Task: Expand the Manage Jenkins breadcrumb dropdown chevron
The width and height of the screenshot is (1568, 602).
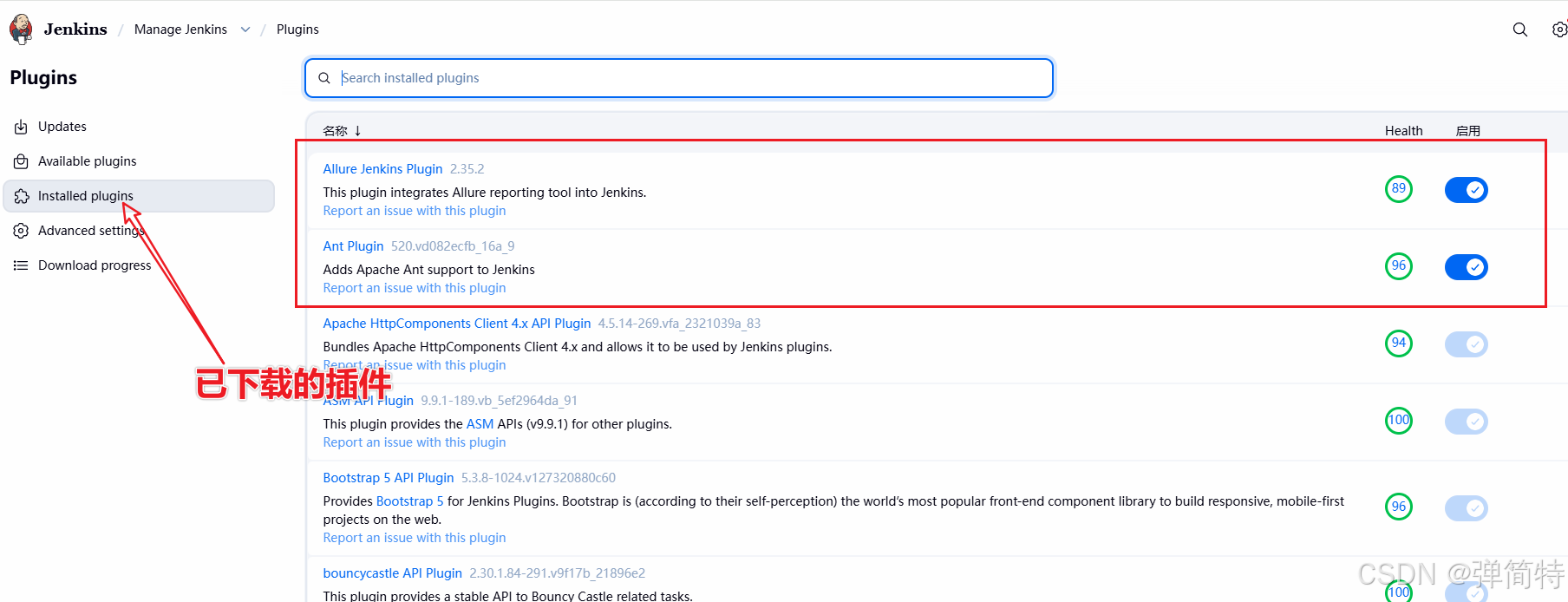Action: tap(245, 29)
